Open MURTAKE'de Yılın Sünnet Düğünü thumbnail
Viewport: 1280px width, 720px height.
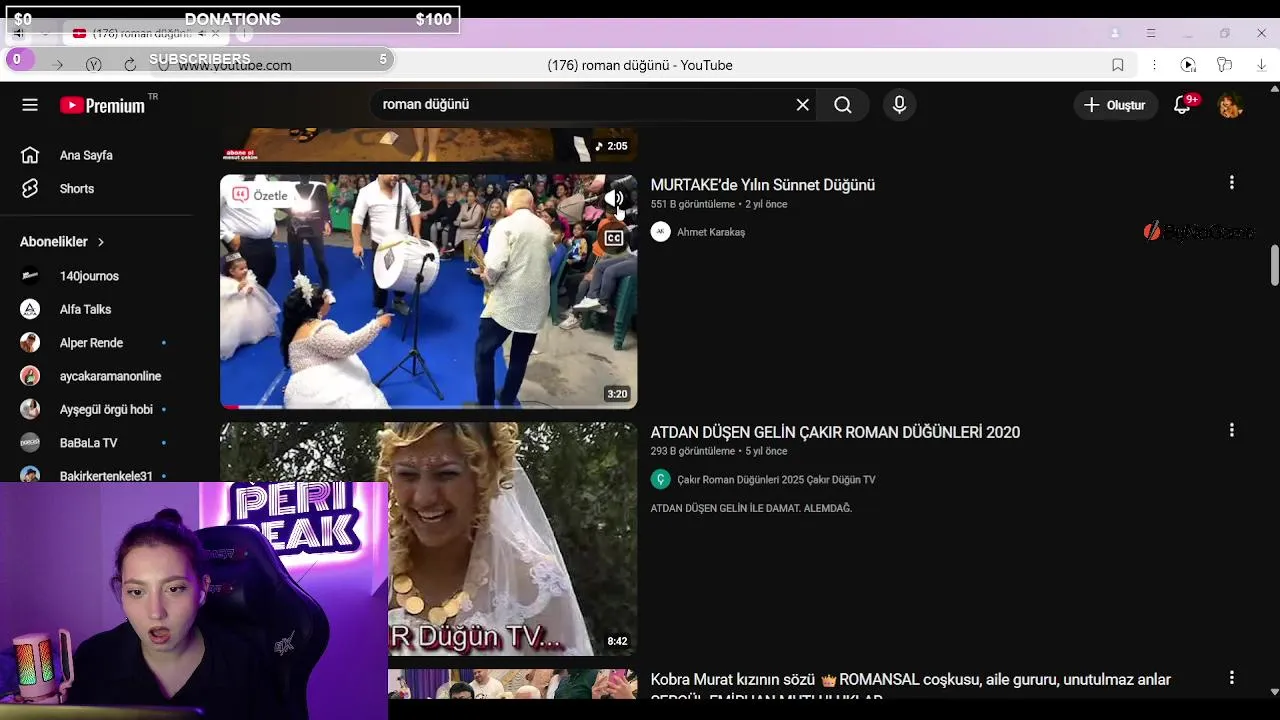click(428, 291)
